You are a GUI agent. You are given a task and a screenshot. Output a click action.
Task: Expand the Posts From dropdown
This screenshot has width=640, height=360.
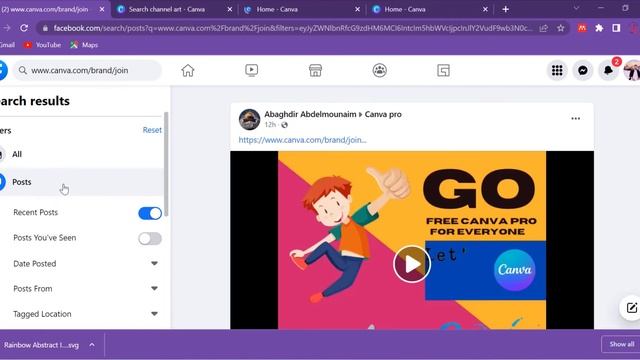(154, 289)
